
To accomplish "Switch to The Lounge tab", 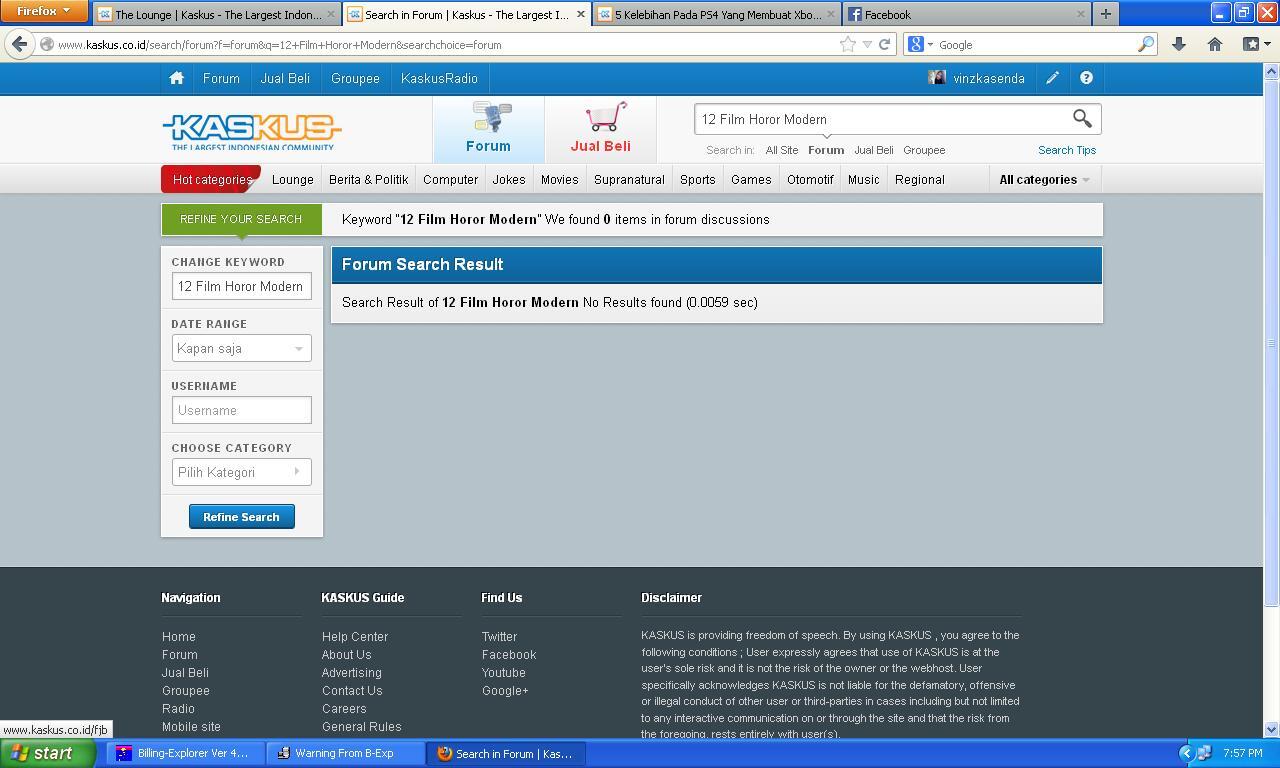I will [217, 14].
